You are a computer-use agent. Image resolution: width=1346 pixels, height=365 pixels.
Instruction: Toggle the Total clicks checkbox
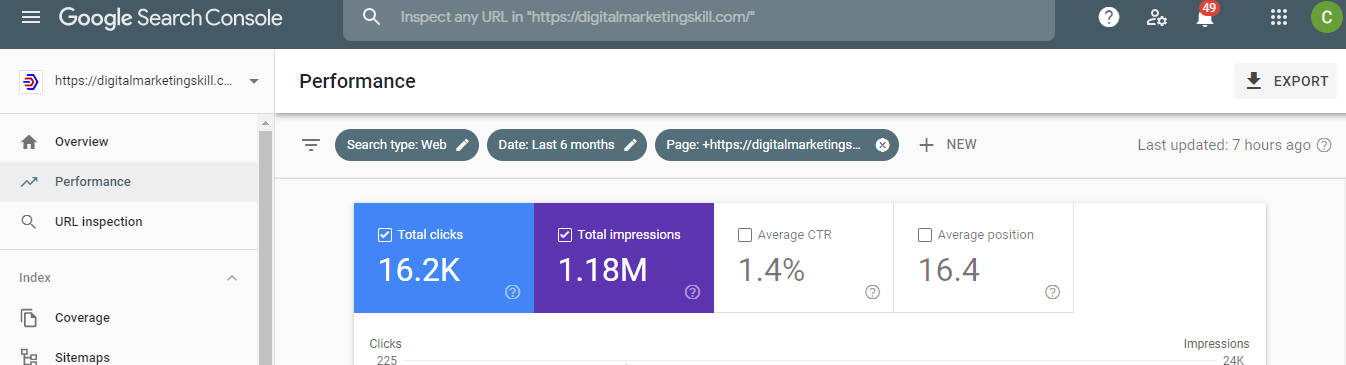(385, 235)
